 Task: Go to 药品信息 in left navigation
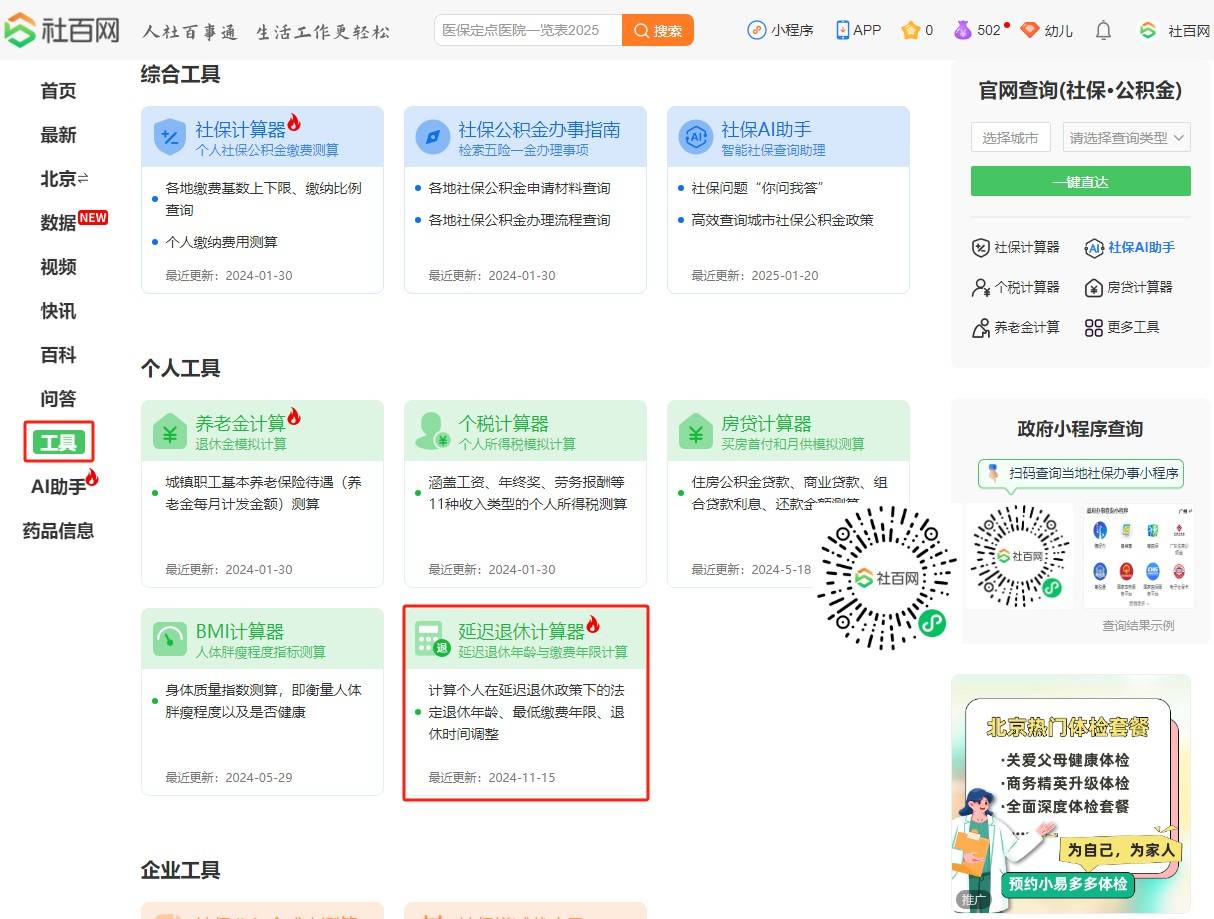(x=58, y=531)
